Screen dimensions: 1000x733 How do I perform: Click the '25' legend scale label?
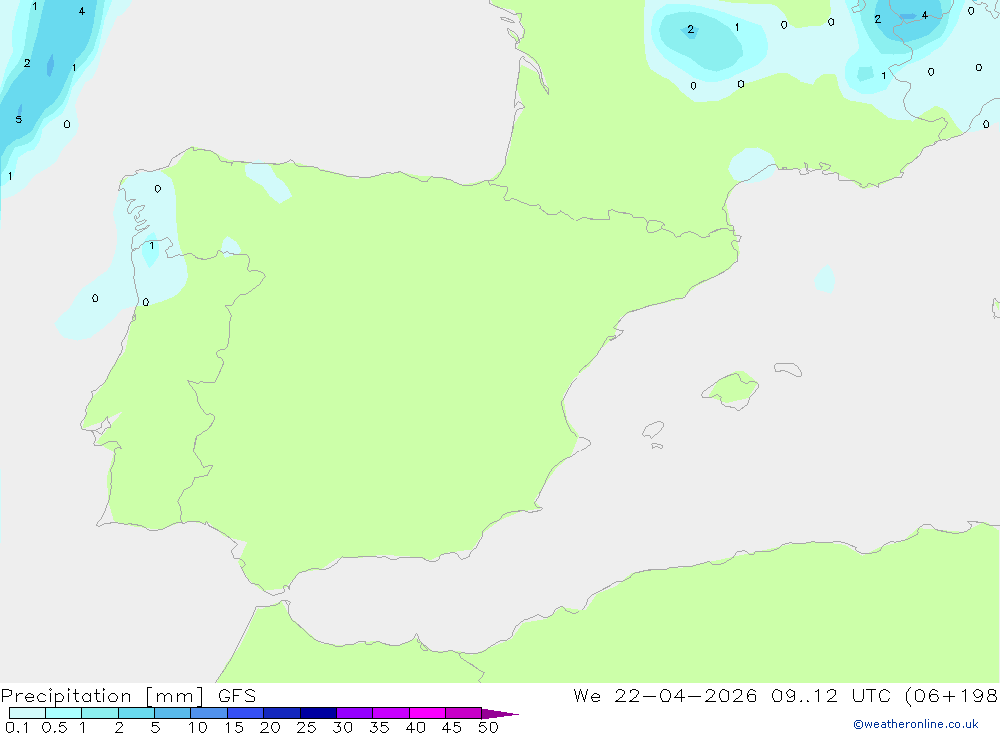point(306,727)
